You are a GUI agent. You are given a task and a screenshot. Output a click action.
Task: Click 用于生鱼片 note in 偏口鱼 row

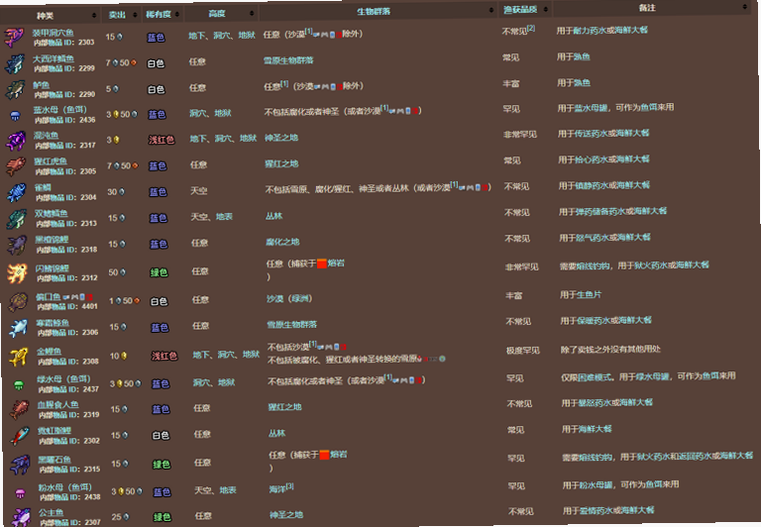(580, 295)
